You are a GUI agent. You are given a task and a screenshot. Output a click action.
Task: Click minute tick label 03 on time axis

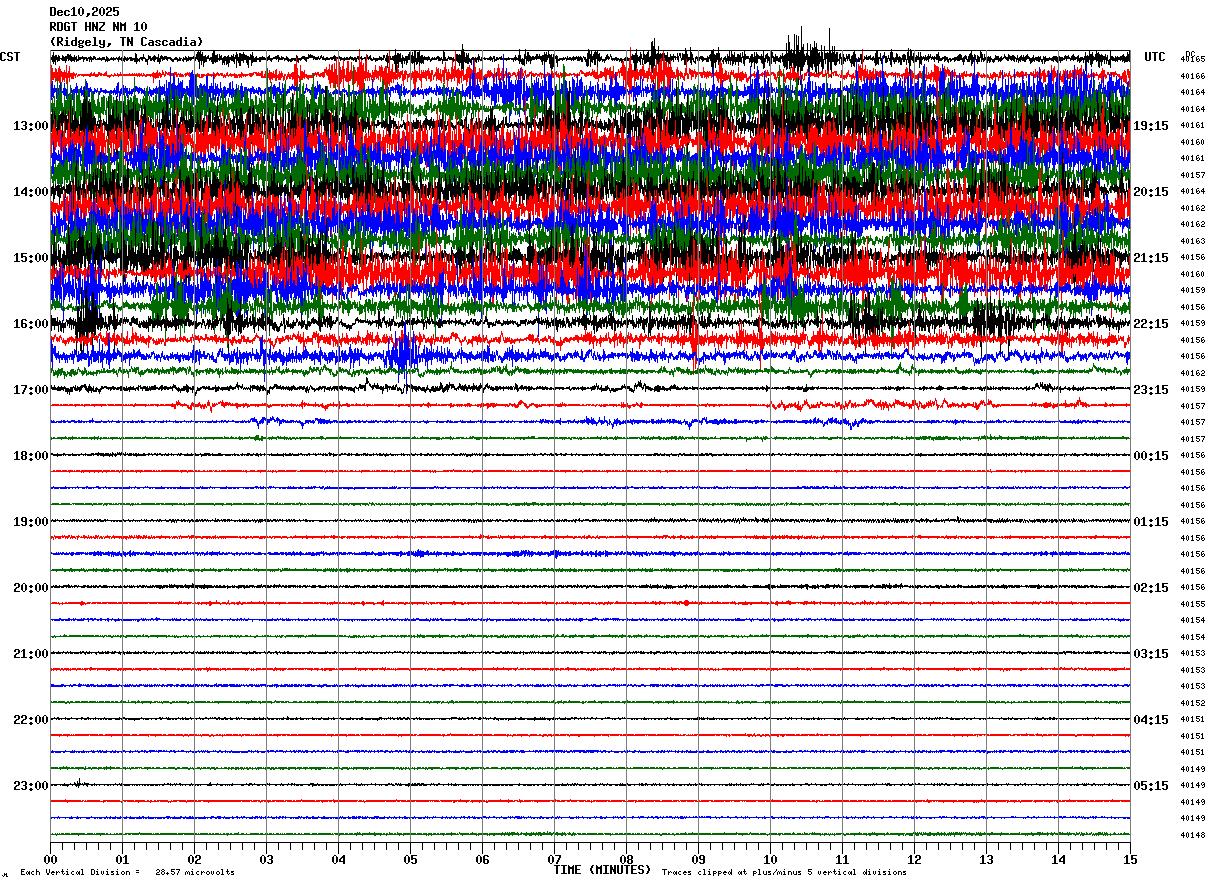(x=266, y=859)
